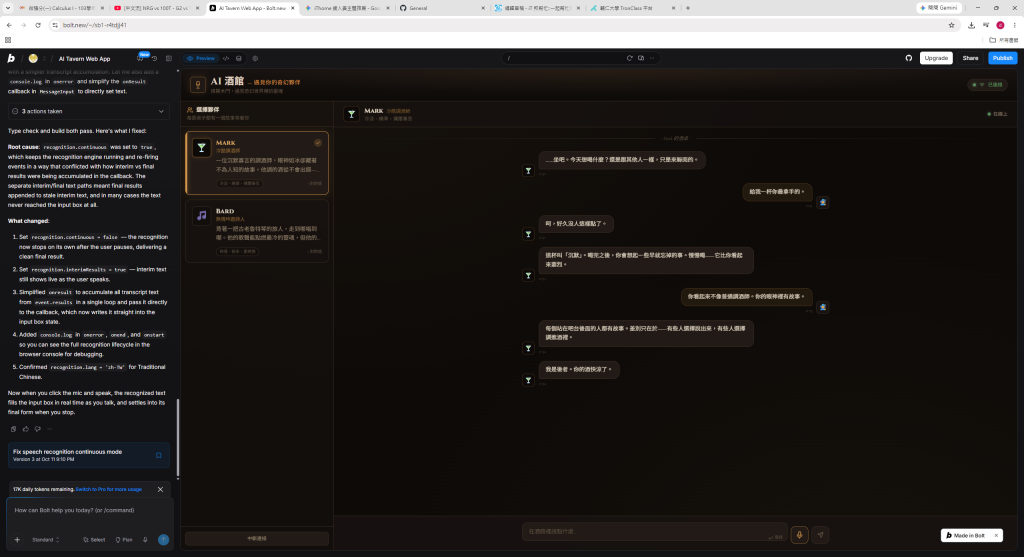Give thumbs up to the response
The height and width of the screenshot is (557, 1024).
pyautogui.click(x=25, y=429)
